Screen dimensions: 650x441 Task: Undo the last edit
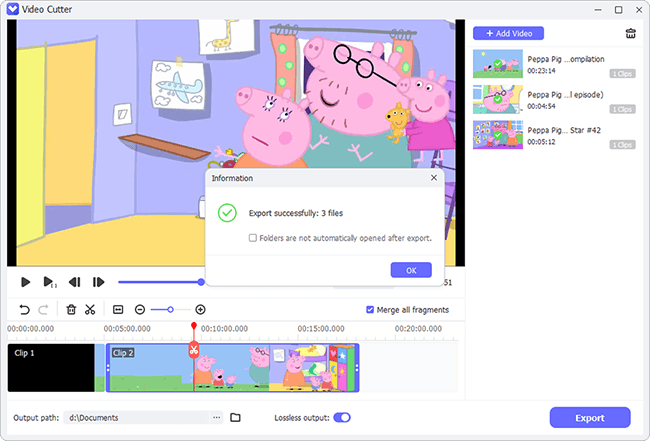(24, 310)
